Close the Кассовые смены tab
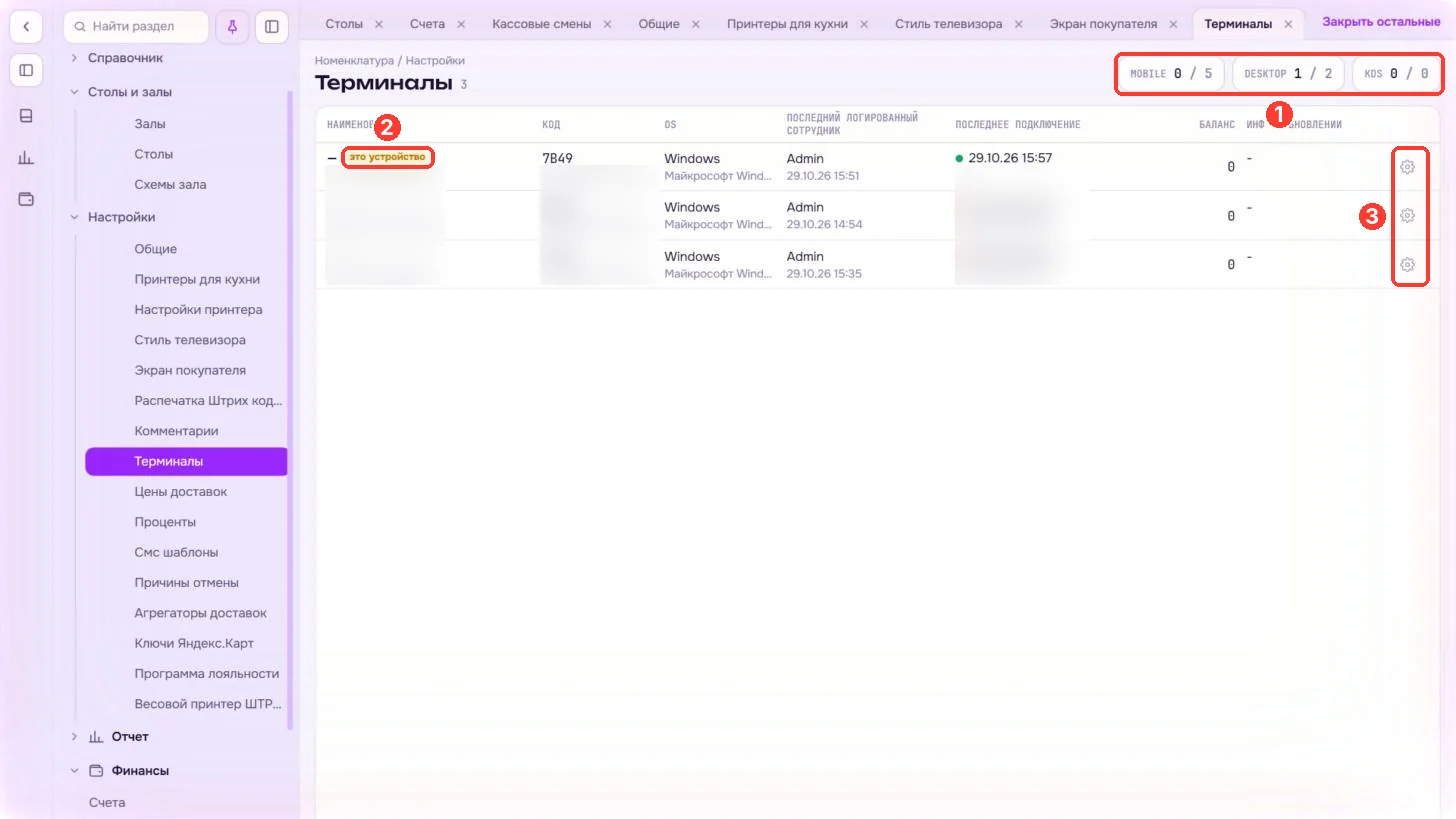1456x819 pixels. click(x=607, y=24)
